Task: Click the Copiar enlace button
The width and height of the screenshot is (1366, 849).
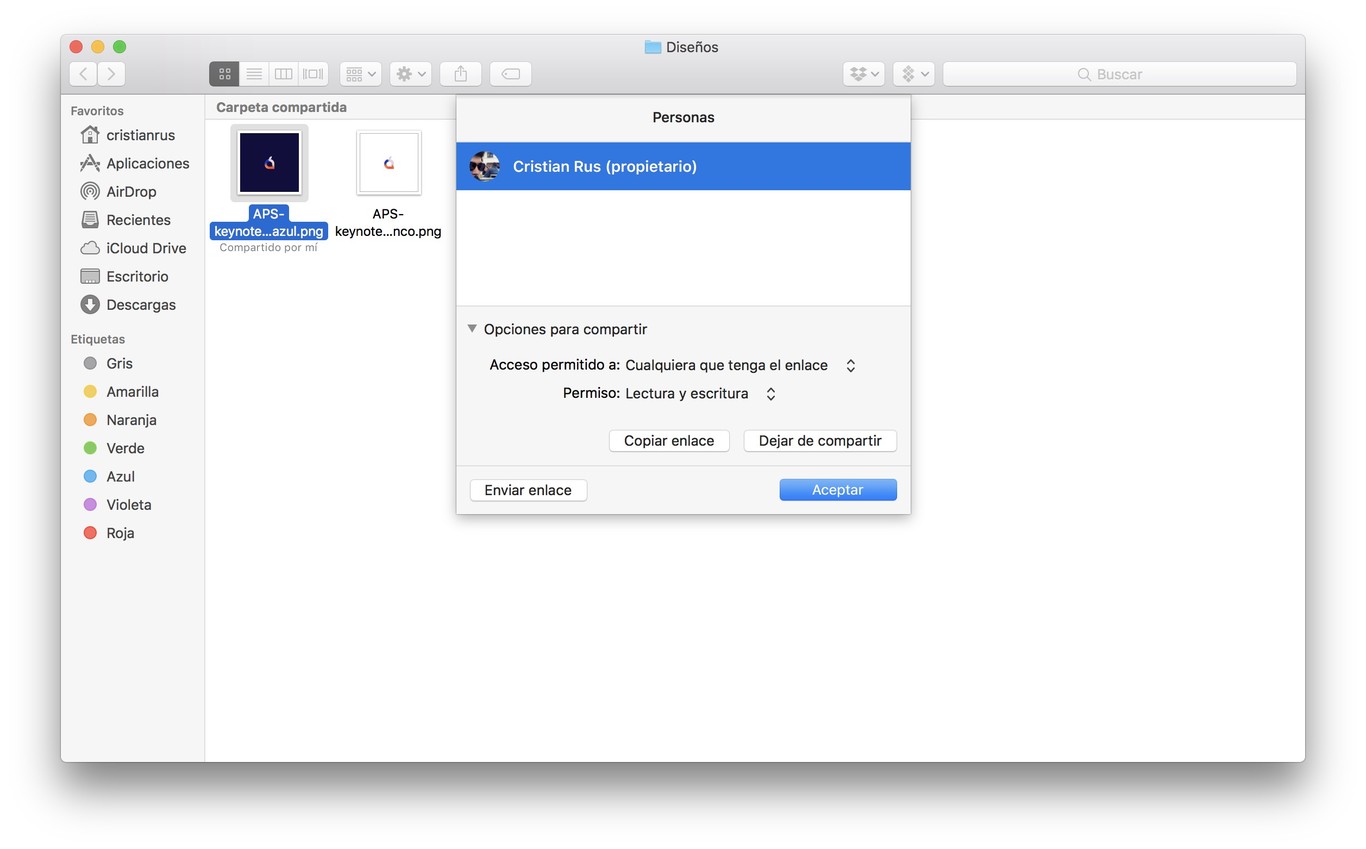Action: click(x=669, y=441)
